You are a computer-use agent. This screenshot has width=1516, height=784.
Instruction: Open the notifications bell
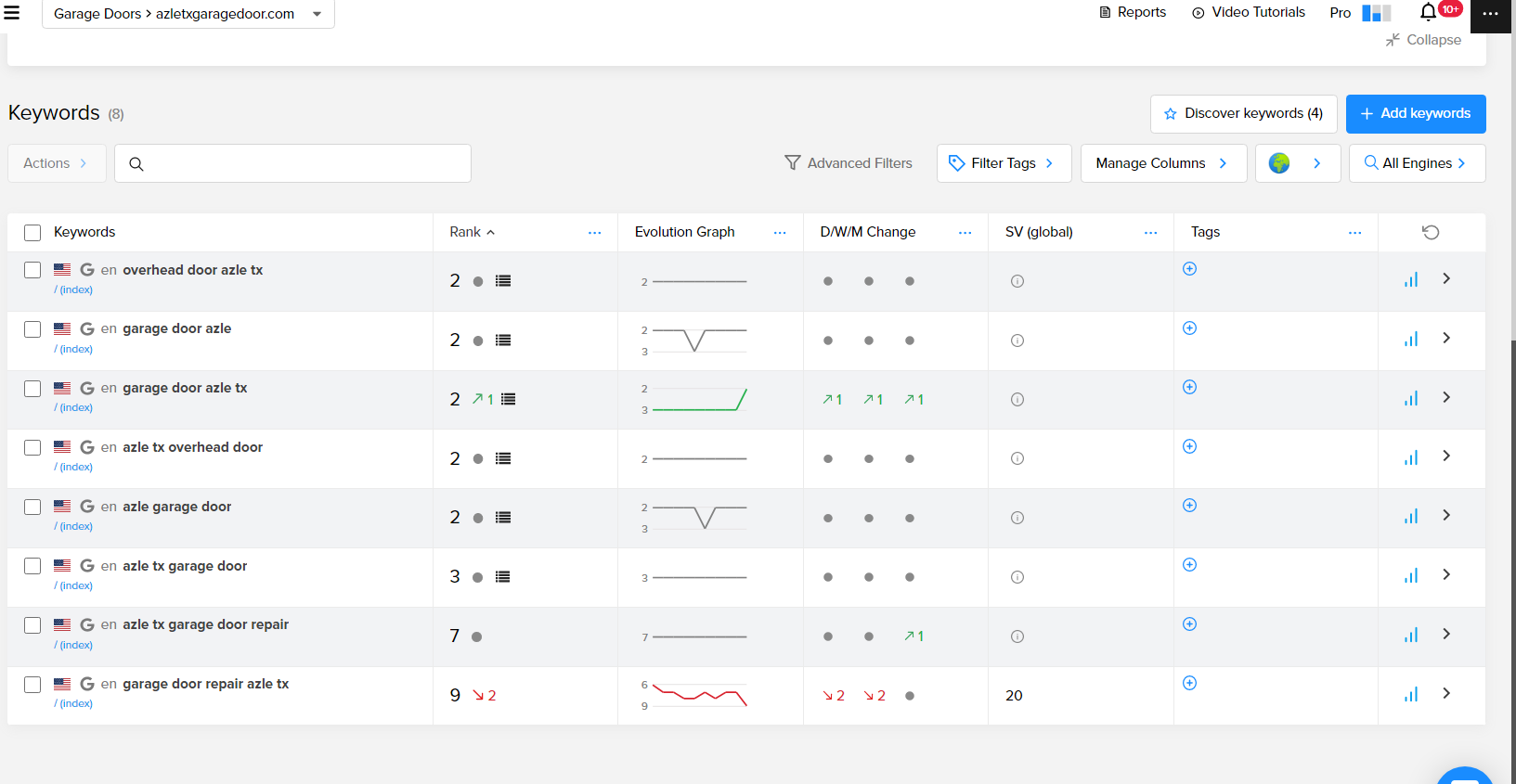[1428, 12]
